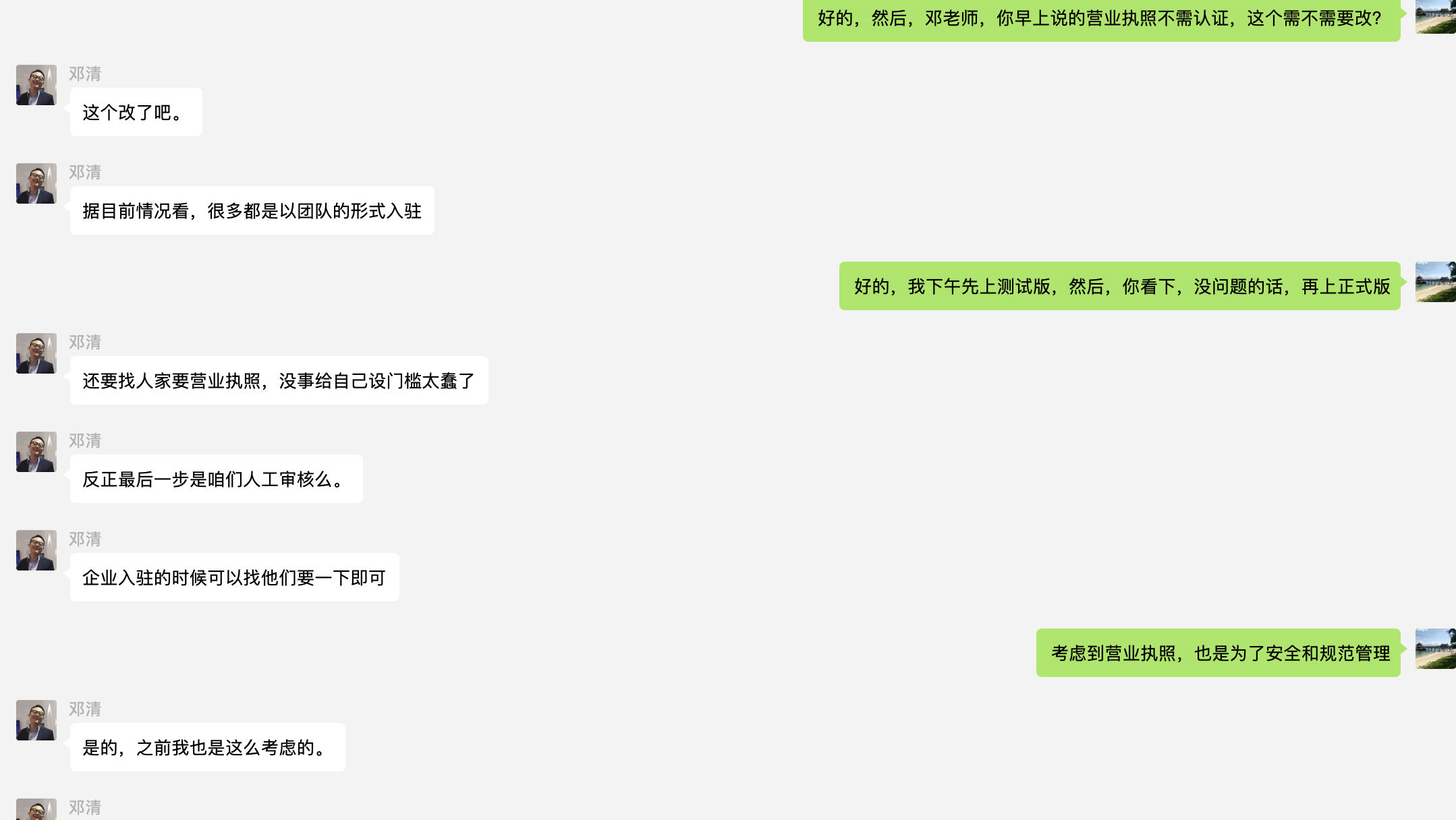Click 邓清's avatar beside 据目前情况看 message

36,183
